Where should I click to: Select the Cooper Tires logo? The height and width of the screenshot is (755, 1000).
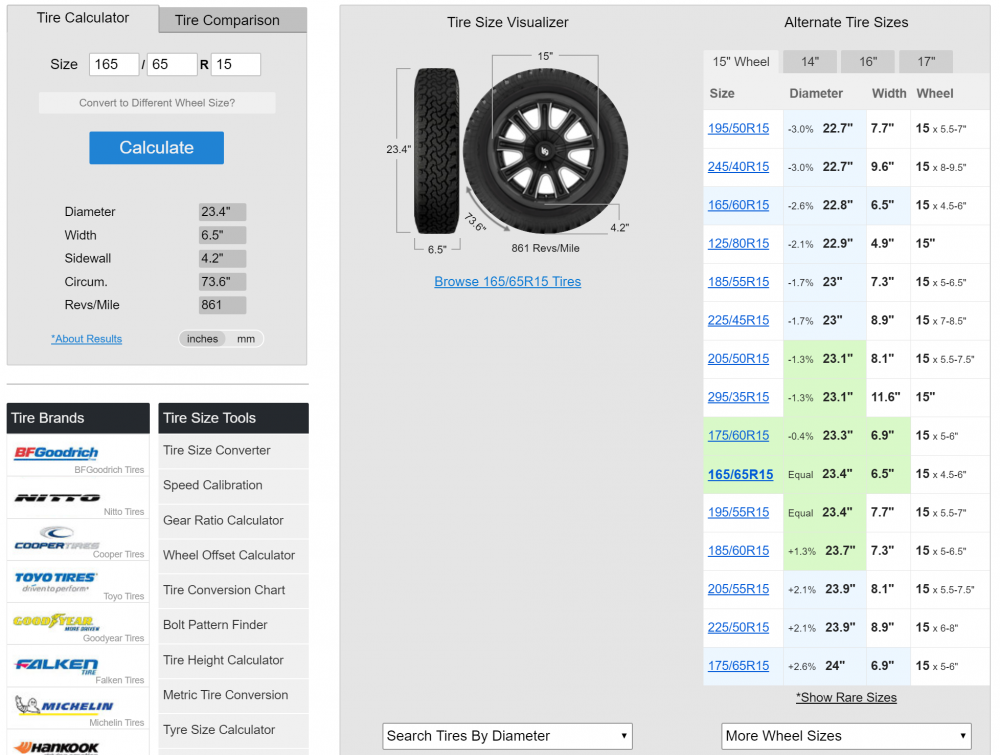pos(56,539)
